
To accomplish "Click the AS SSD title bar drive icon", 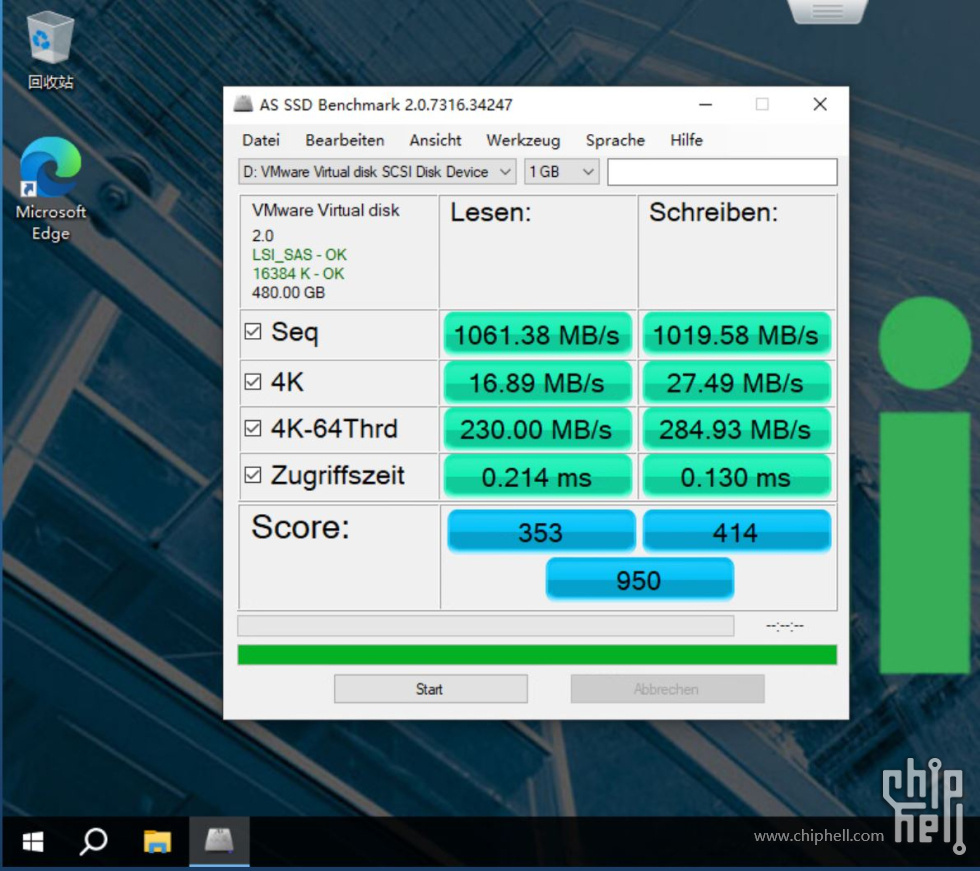I will pos(243,104).
